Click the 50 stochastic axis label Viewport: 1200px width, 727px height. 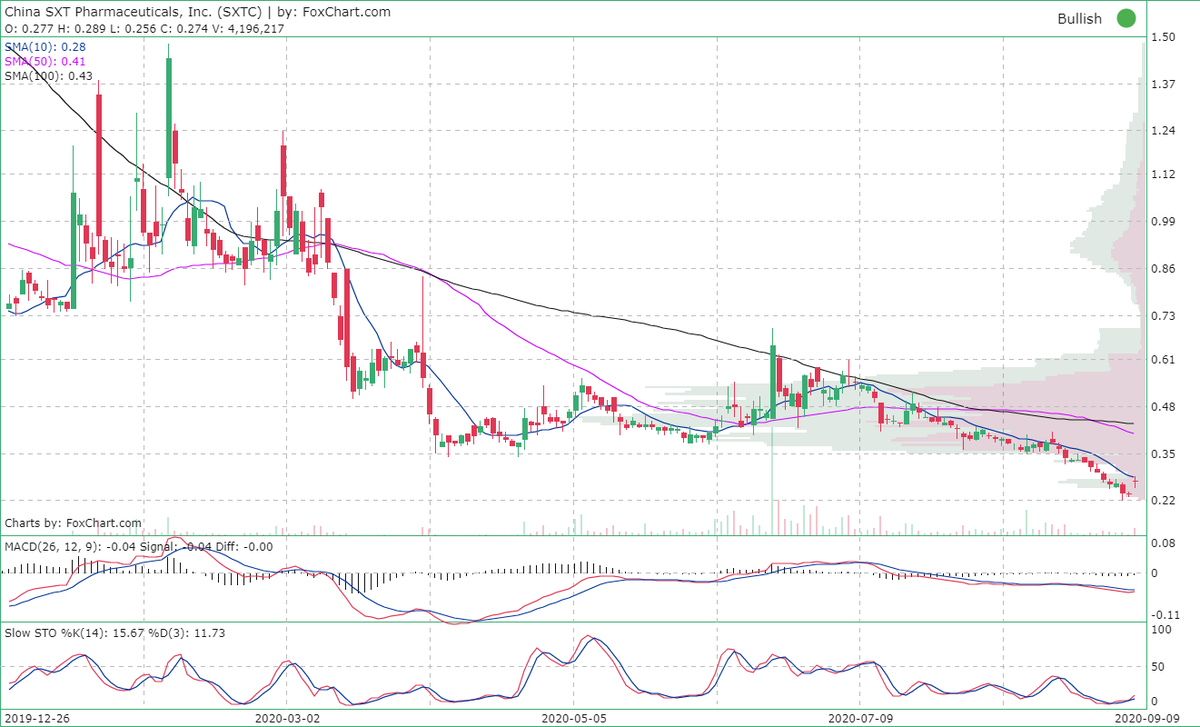click(x=1158, y=665)
